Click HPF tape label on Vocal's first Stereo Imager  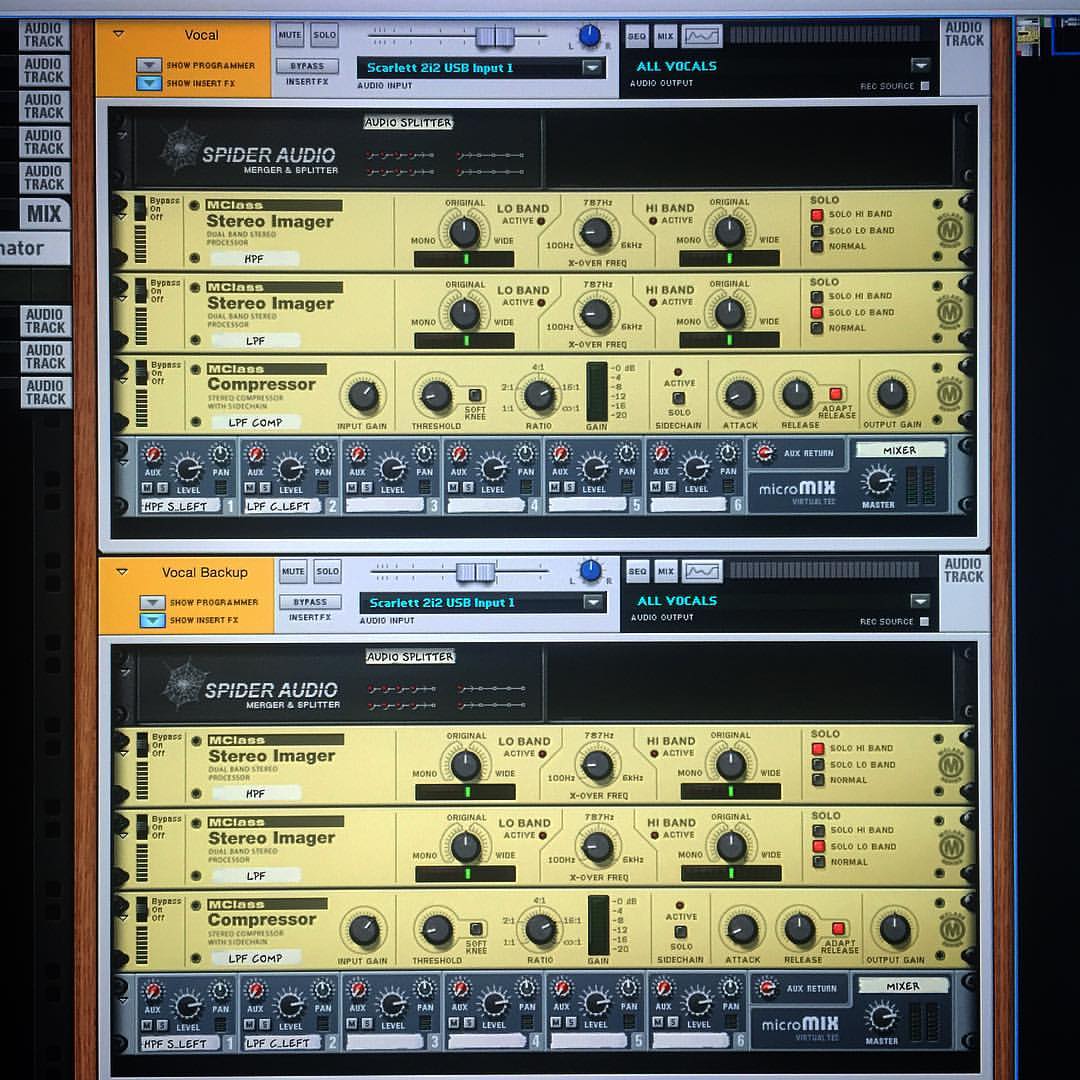click(x=254, y=259)
